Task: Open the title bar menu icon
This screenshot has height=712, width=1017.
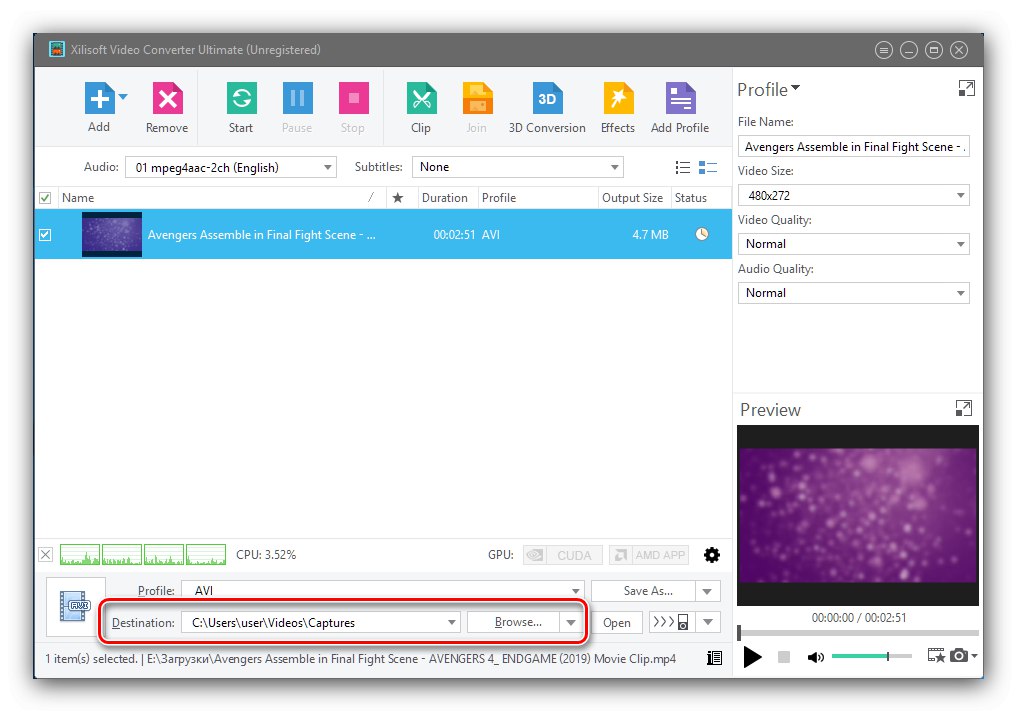Action: 883,50
